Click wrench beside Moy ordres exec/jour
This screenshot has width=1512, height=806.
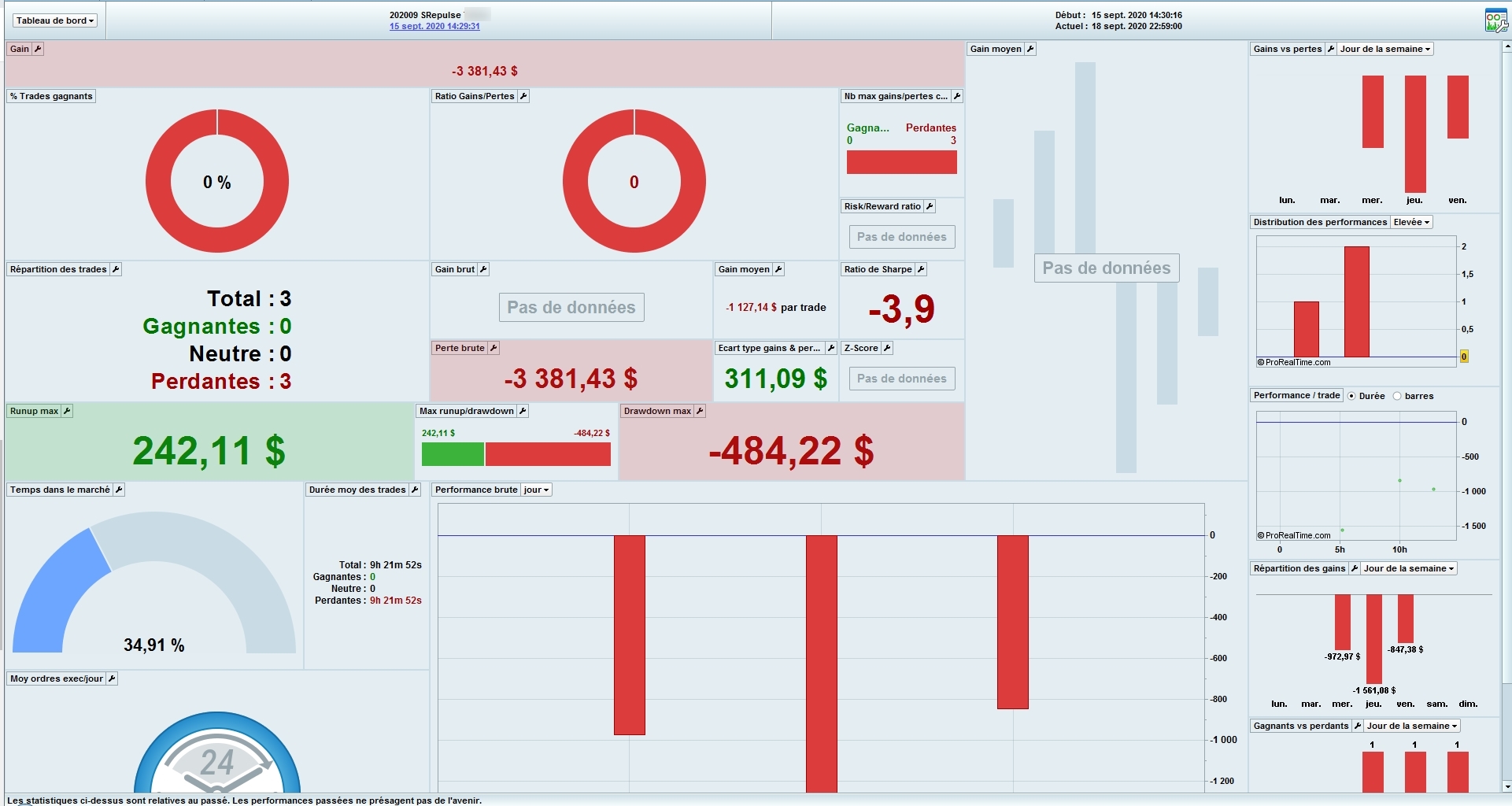click(x=112, y=678)
